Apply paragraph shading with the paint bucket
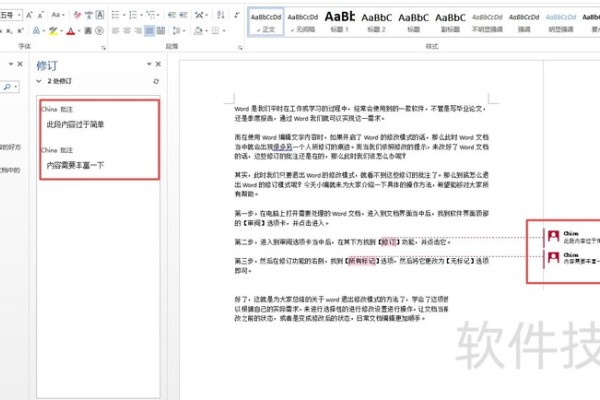The width and height of the screenshot is (600, 400). coord(198,31)
